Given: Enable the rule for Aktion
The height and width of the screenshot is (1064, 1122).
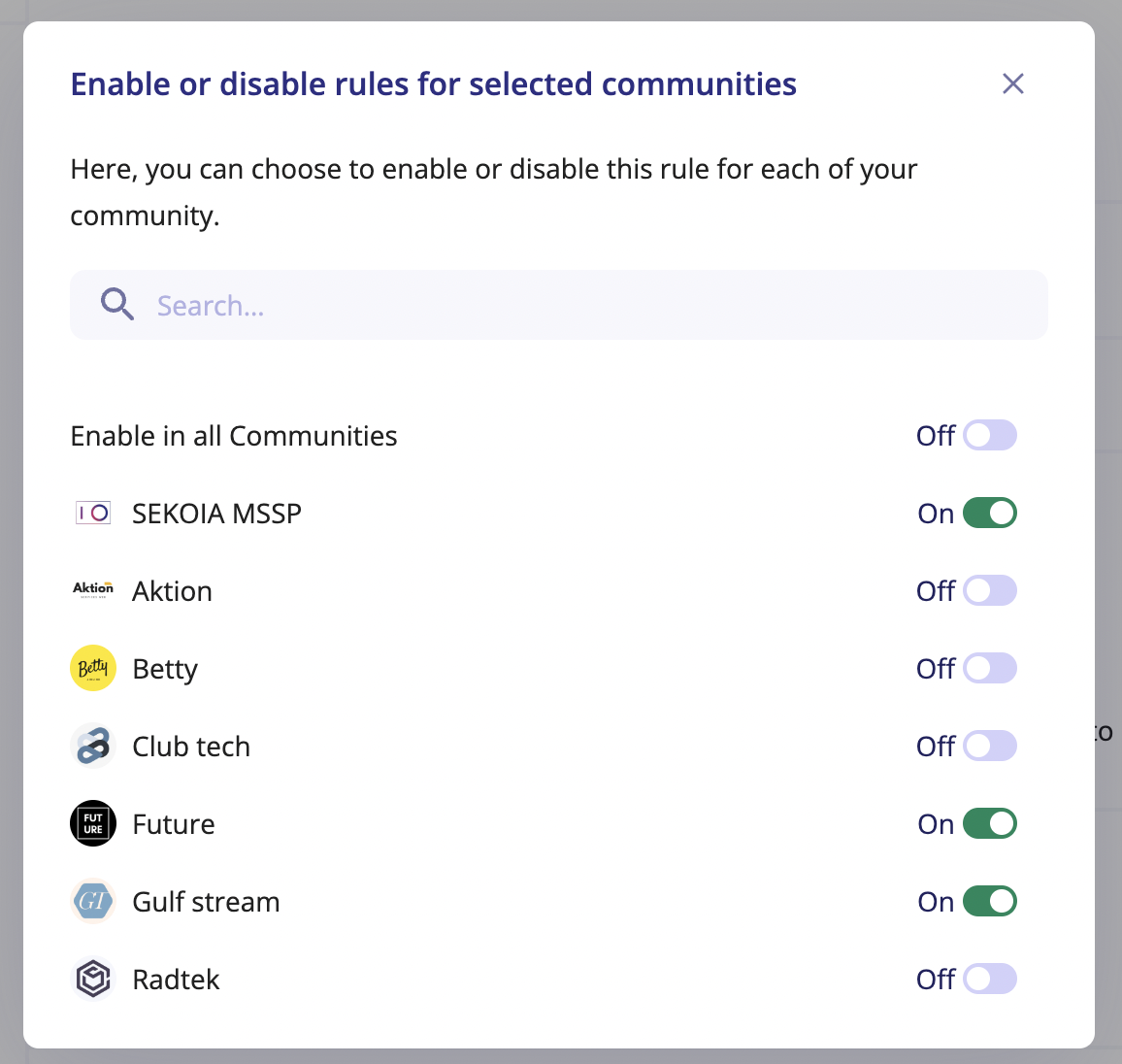Looking at the screenshot, I should (990, 590).
